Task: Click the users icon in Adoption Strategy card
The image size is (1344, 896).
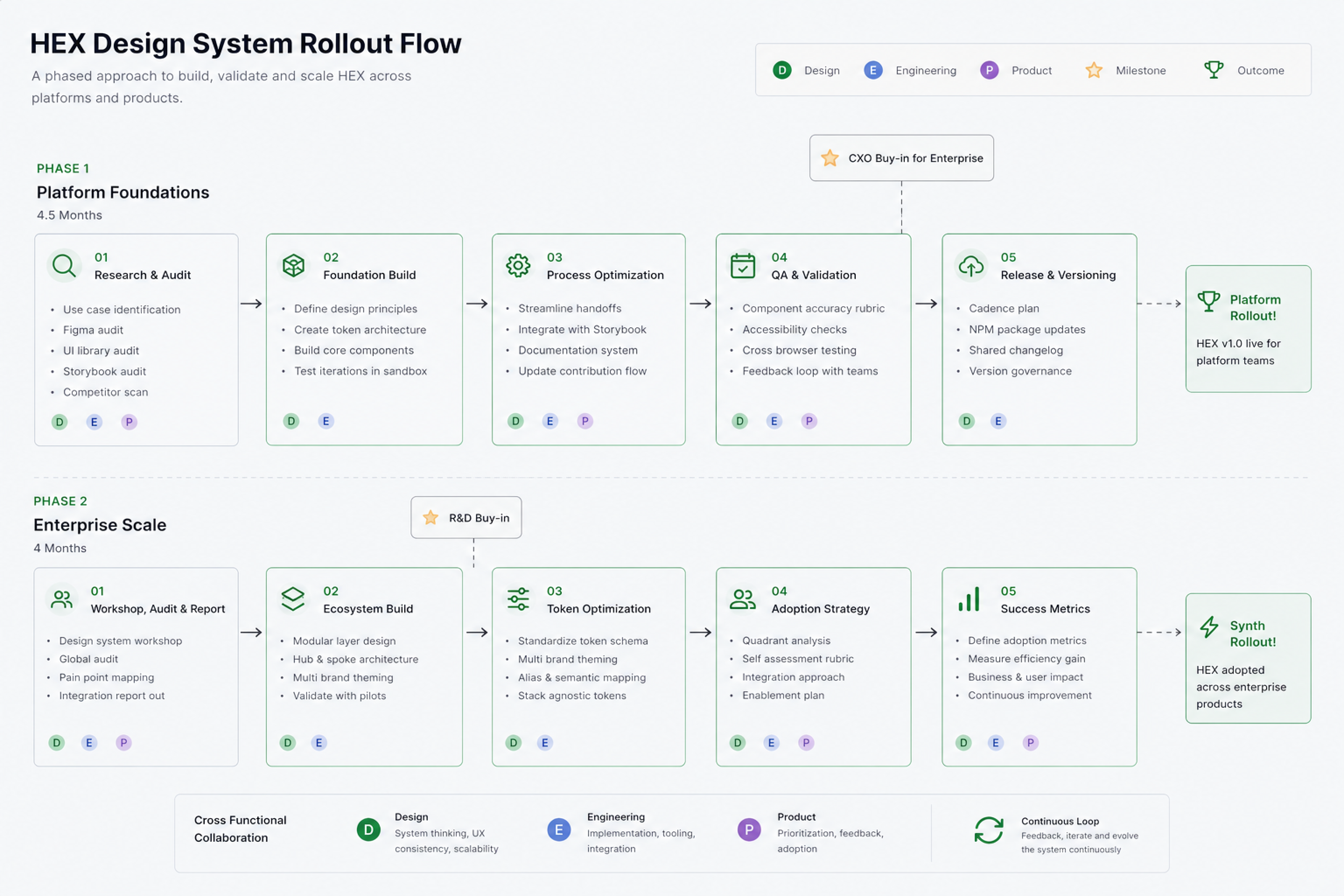Action: [742, 599]
